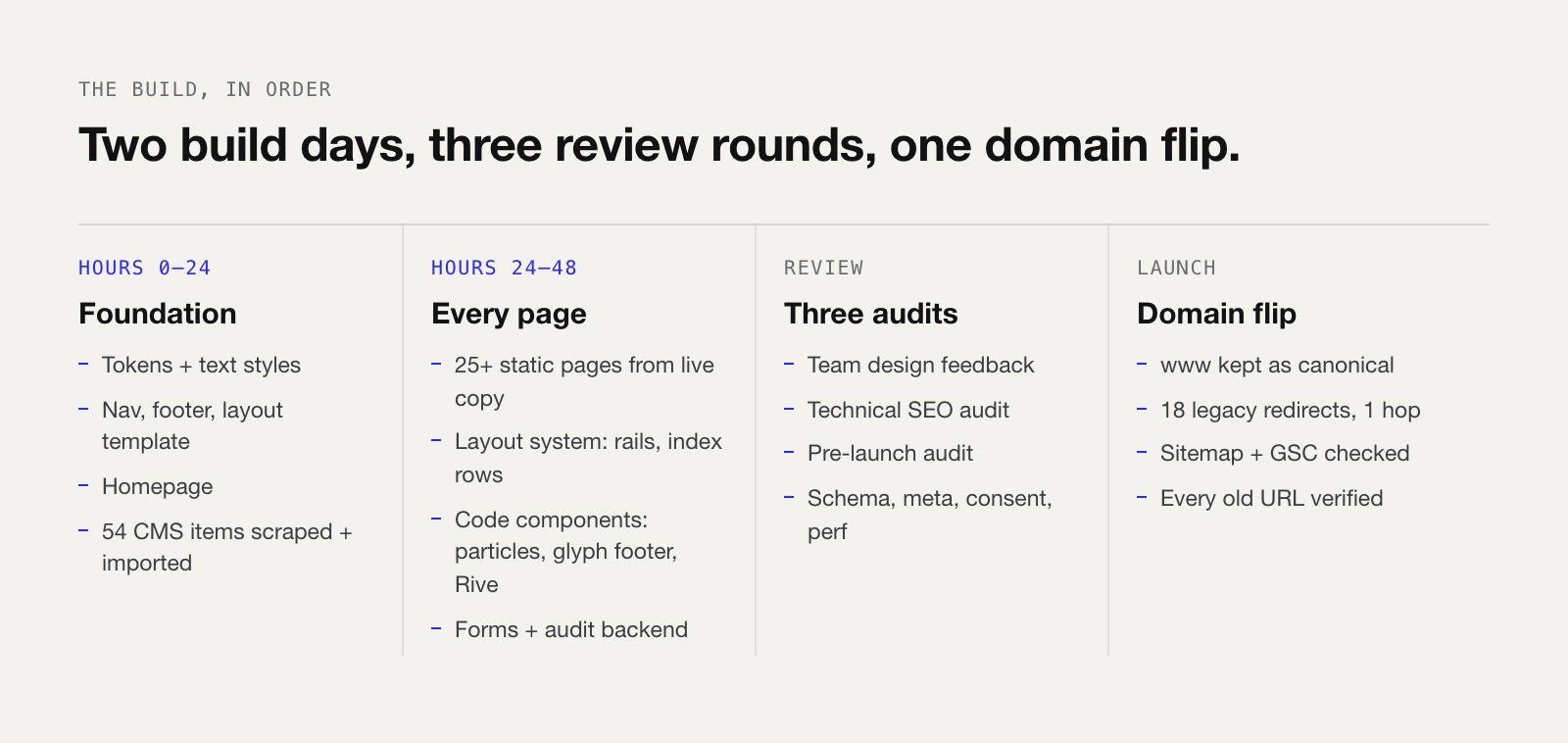Click the 'Foundation' column heading
Viewport: 1568px width, 743px height.
coord(158,314)
